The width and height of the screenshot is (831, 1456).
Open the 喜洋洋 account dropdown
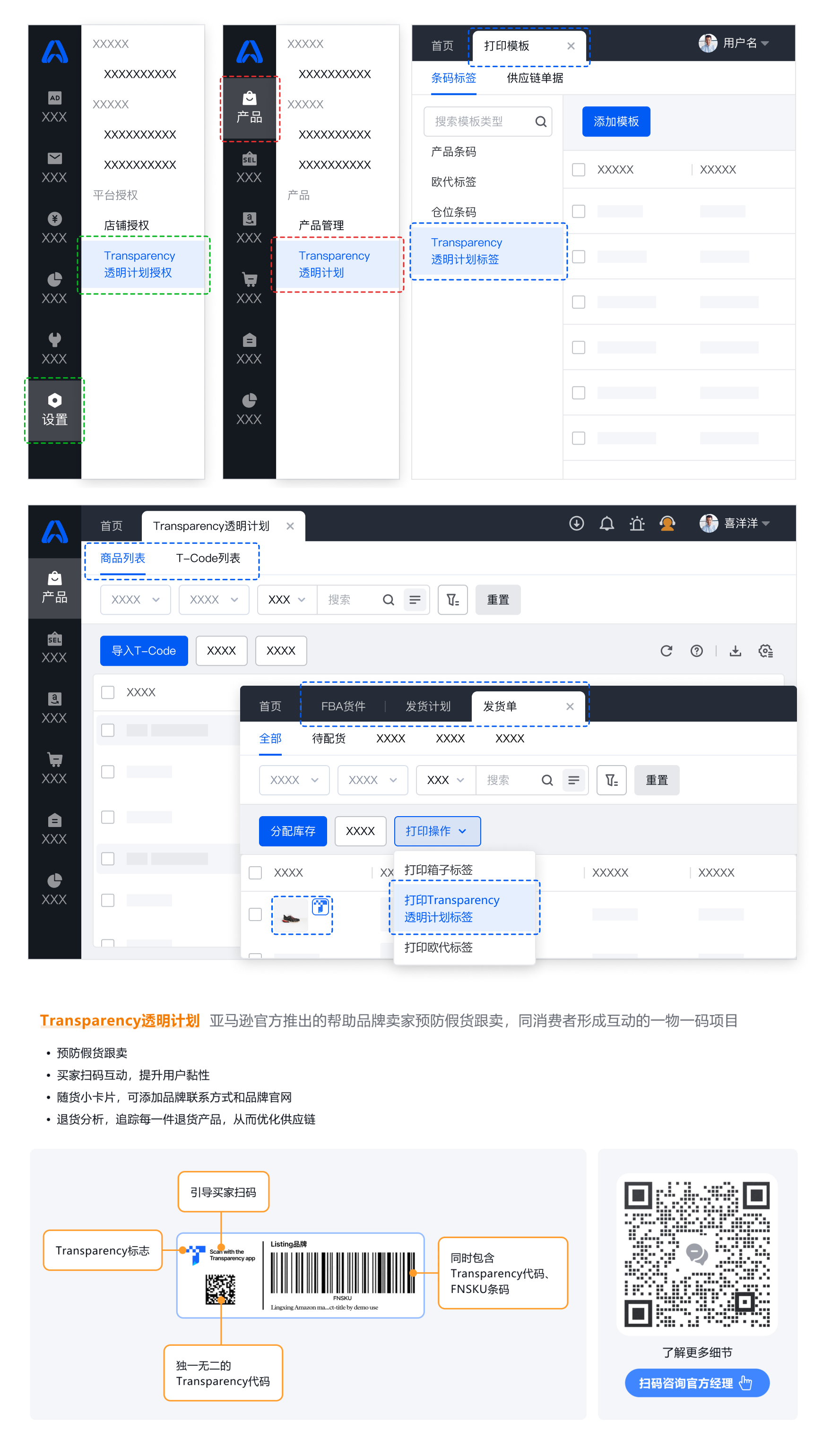[735, 523]
